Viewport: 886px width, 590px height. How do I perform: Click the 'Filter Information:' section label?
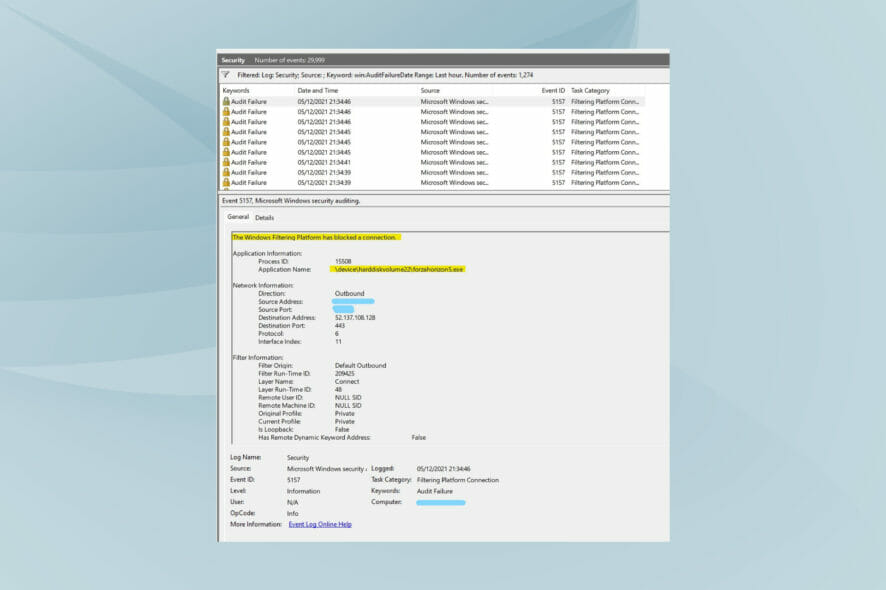[258, 358]
